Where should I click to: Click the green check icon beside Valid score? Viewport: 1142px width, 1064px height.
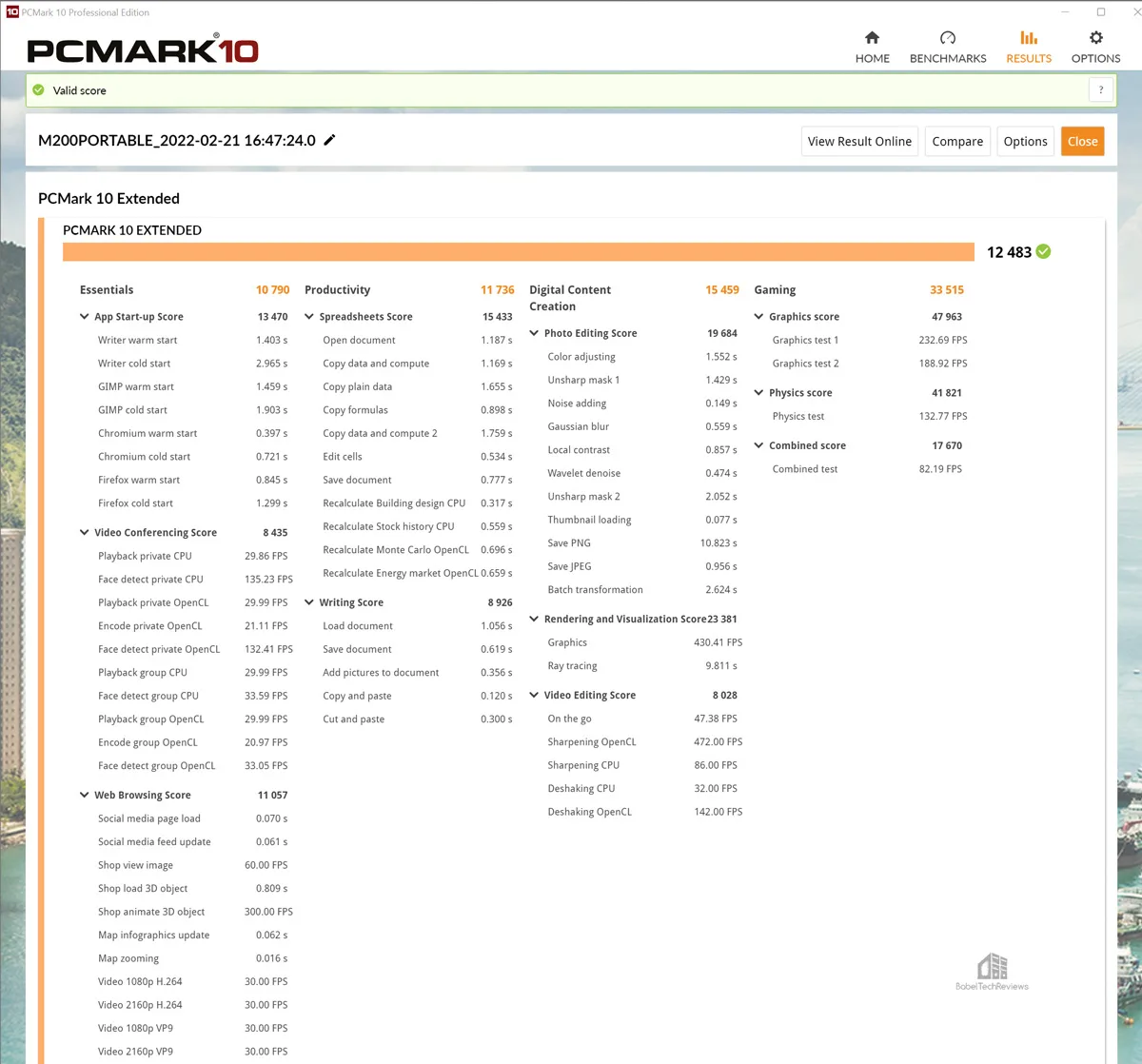[39, 90]
